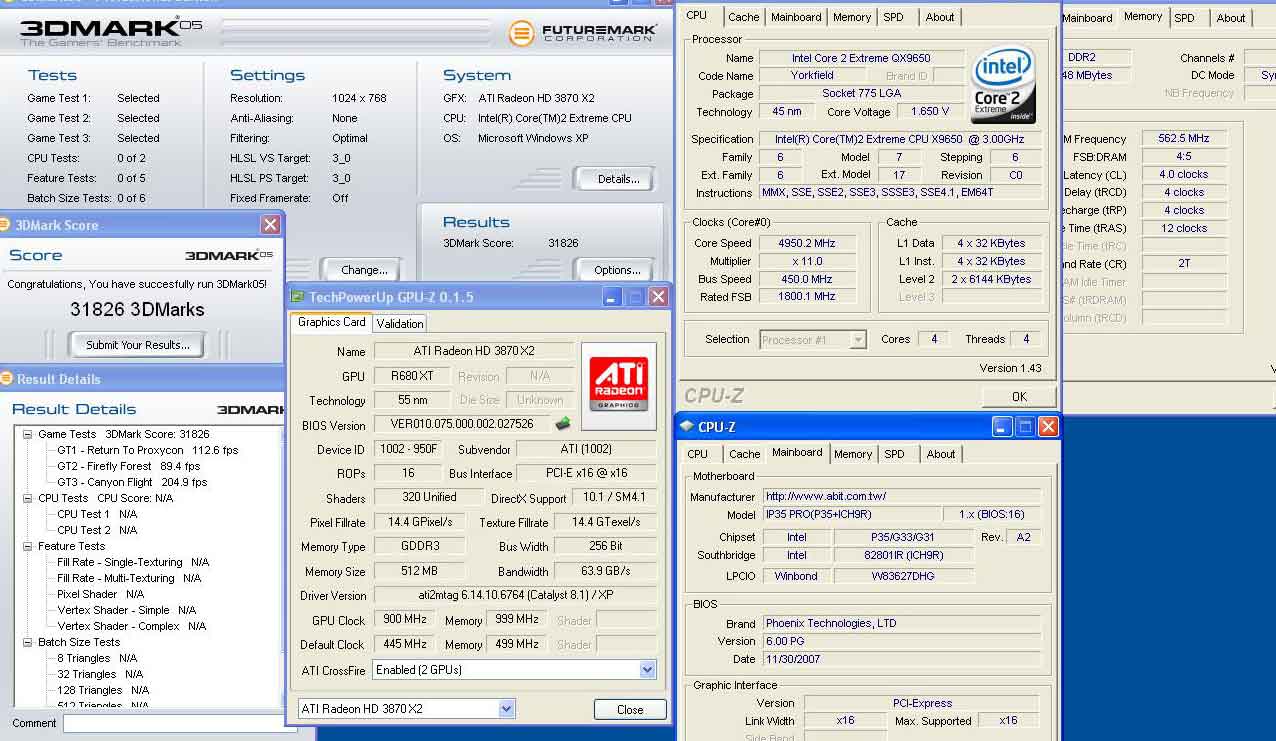1276x741 pixels.
Task: Open the ATI Radeon HD 3870 X2 card selector dropdown
Action: pyautogui.click(x=506, y=709)
